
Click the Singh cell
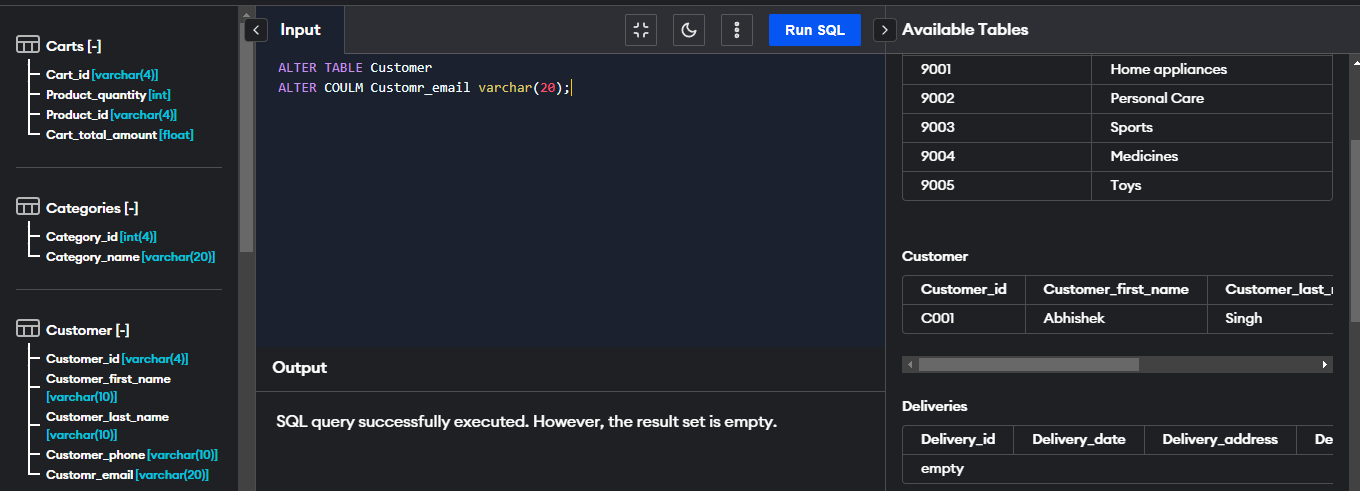(1270, 318)
